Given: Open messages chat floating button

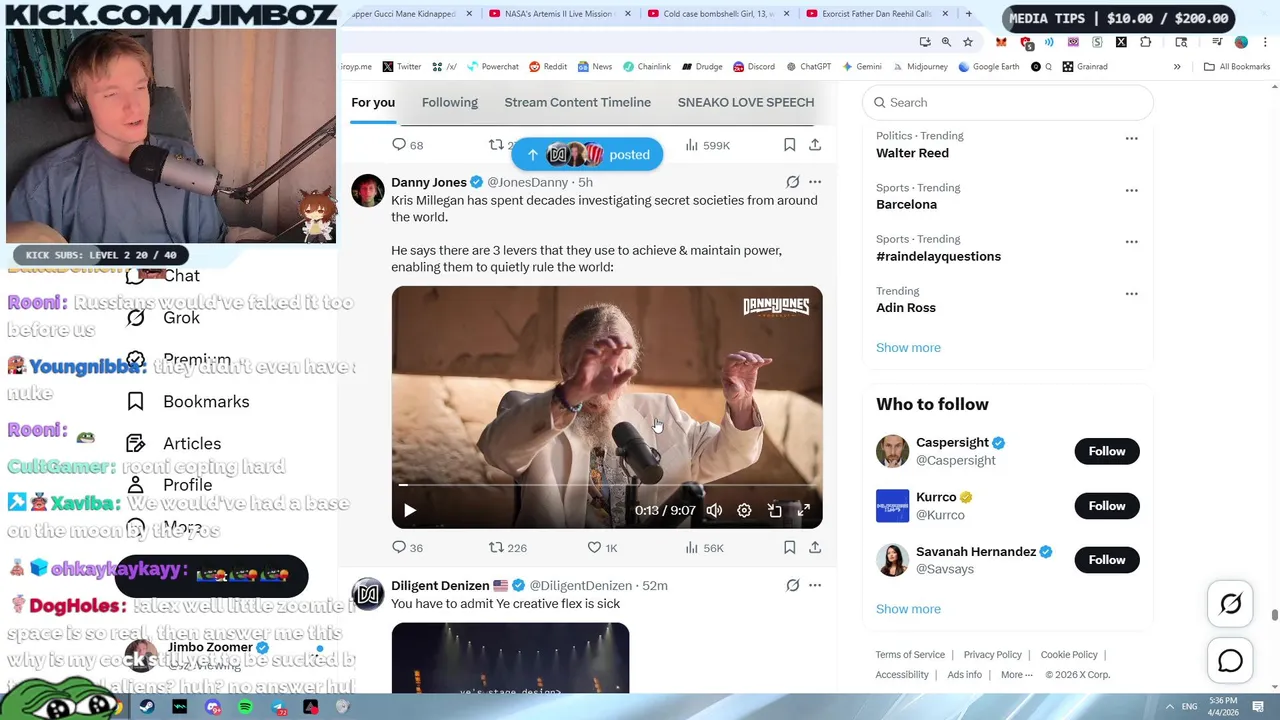Looking at the screenshot, I should coord(1230,661).
